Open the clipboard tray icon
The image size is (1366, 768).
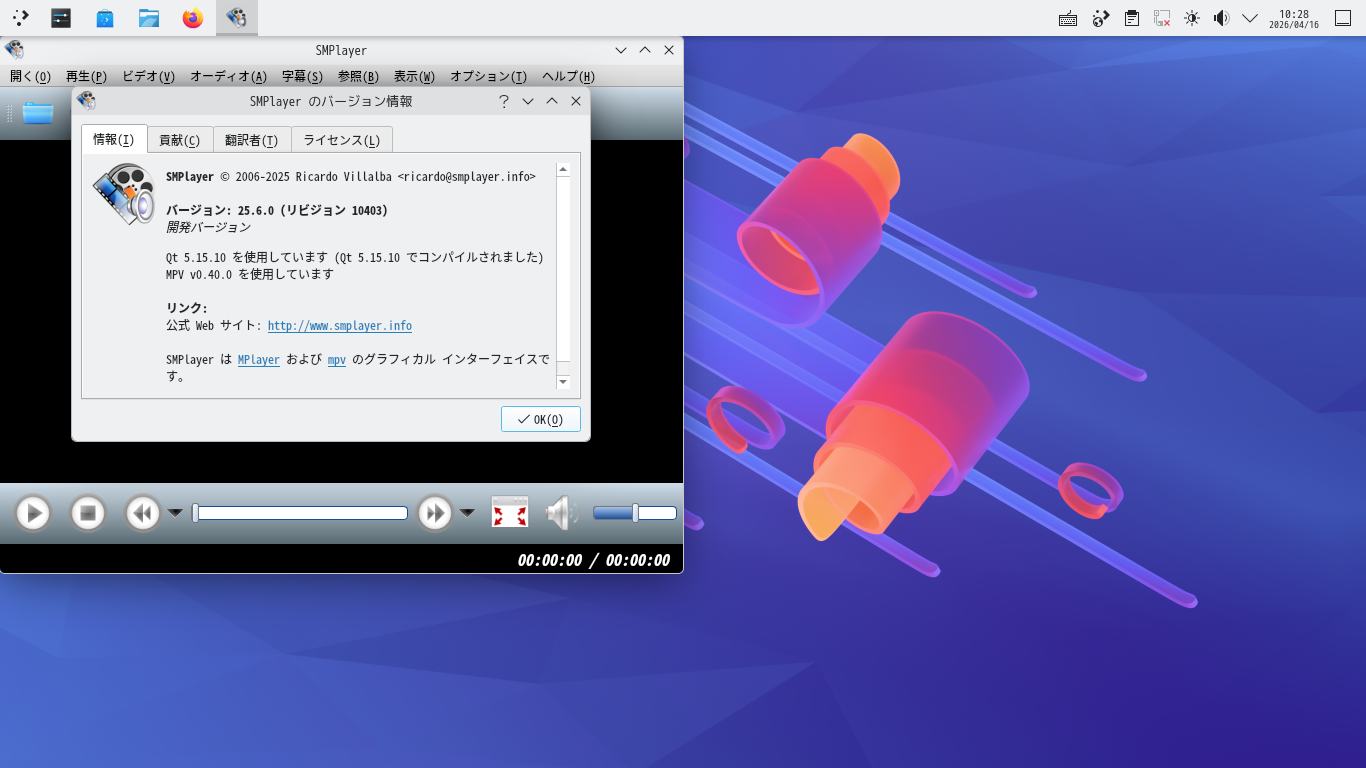1131,18
